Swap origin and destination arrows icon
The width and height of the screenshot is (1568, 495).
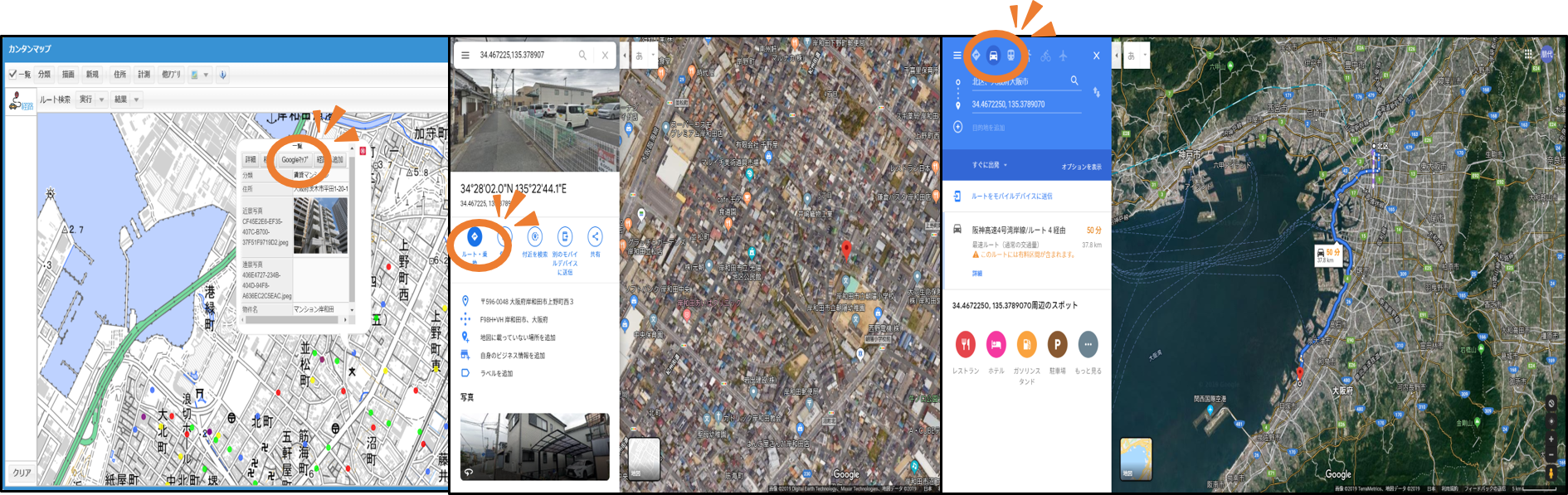click(x=1097, y=92)
